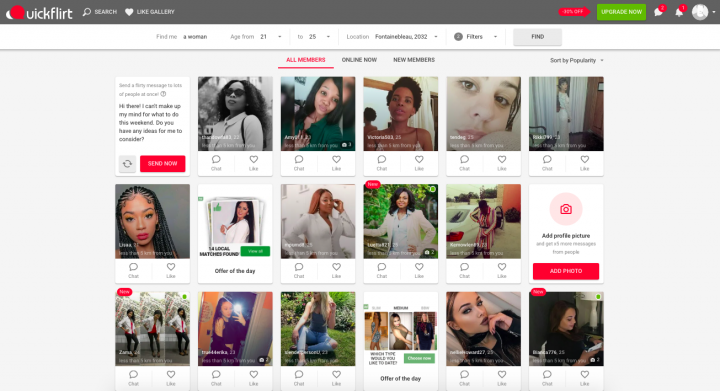Viewport: 720px width, 391px height.
Task: Open the Bianca776 profile thumbnail
Action: [566, 329]
